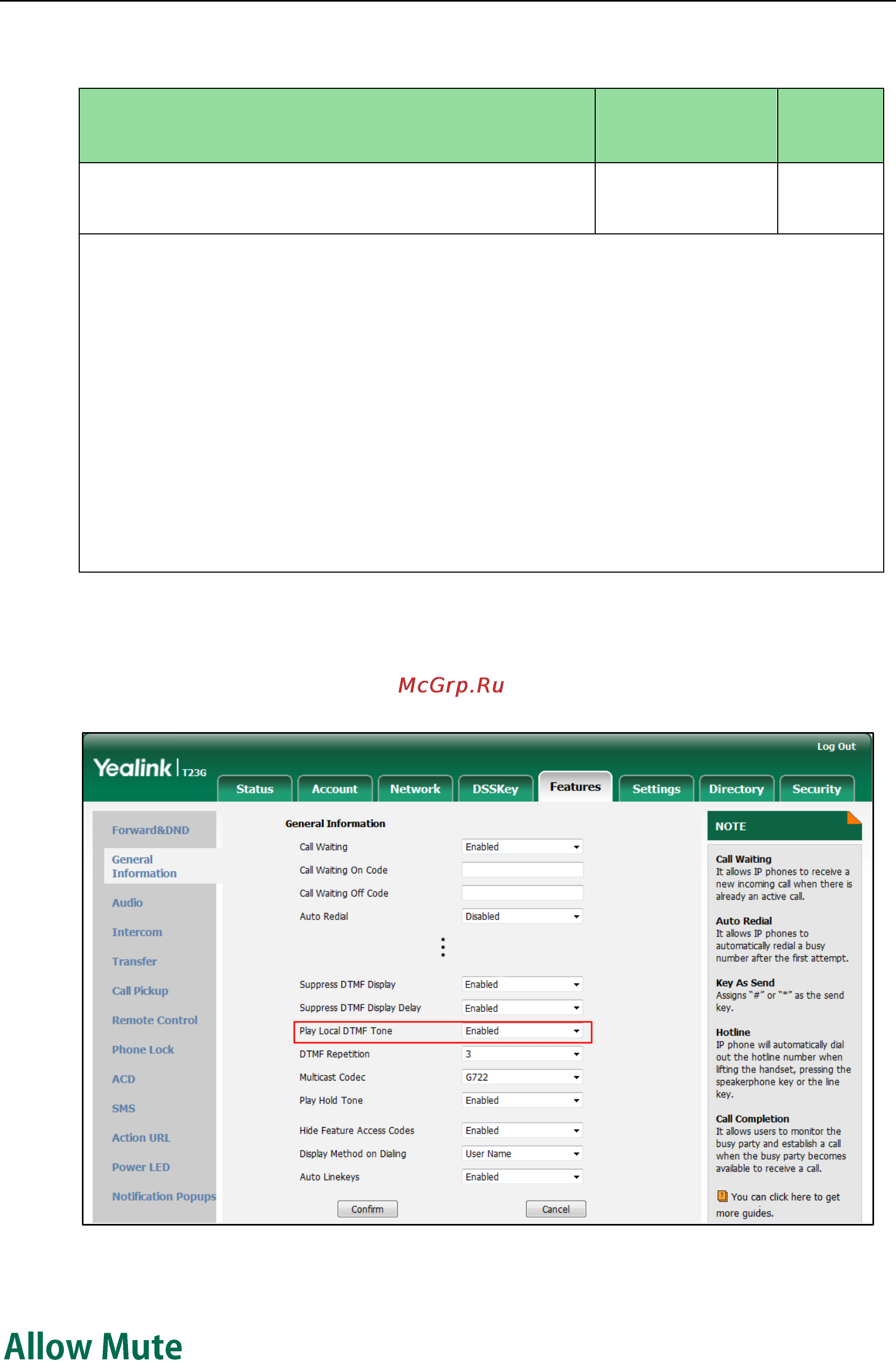Focus the Call Waiting On Code field
Image resolution: width=896 pixels, height=1369 pixels.
(x=522, y=870)
